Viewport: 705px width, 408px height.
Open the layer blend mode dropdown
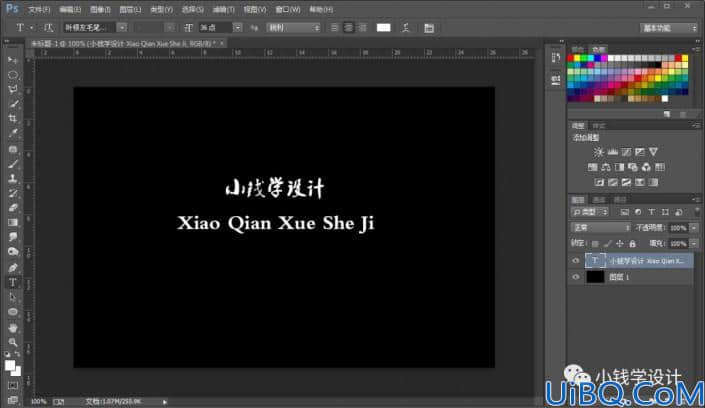point(601,228)
